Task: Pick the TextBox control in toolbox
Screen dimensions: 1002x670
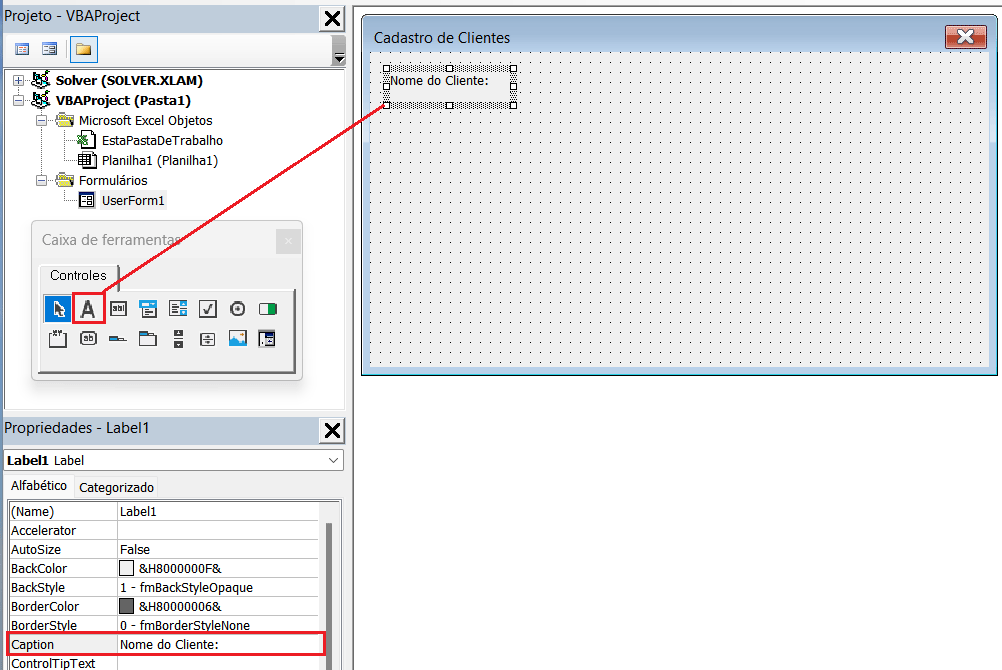Action: click(x=118, y=309)
